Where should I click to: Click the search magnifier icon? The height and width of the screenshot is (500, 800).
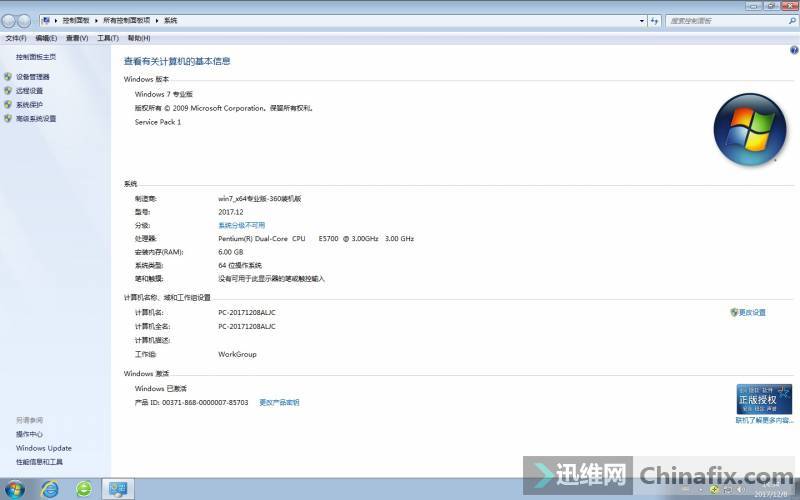pos(792,21)
